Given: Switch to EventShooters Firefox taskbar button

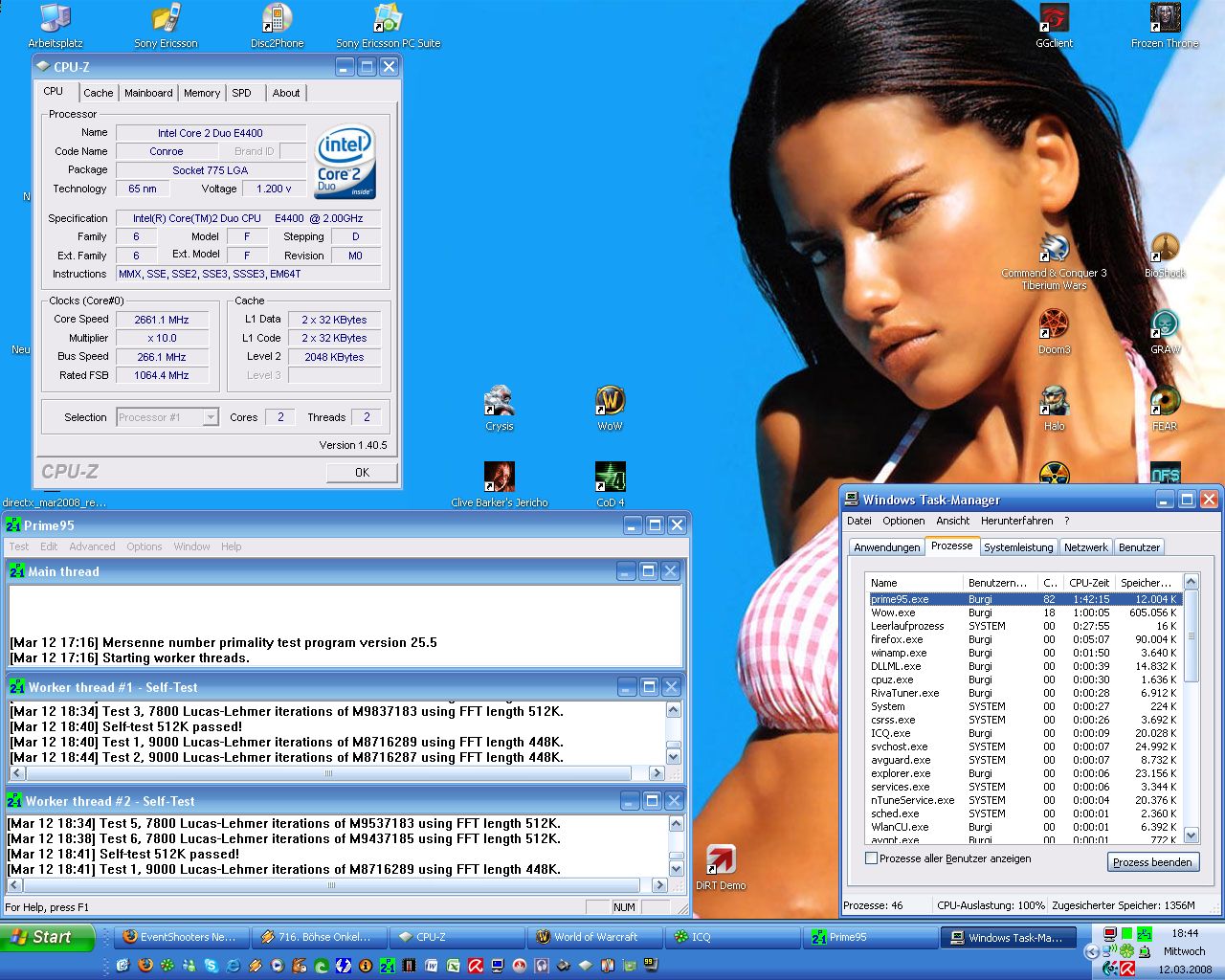Looking at the screenshot, I should click(181, 937).
